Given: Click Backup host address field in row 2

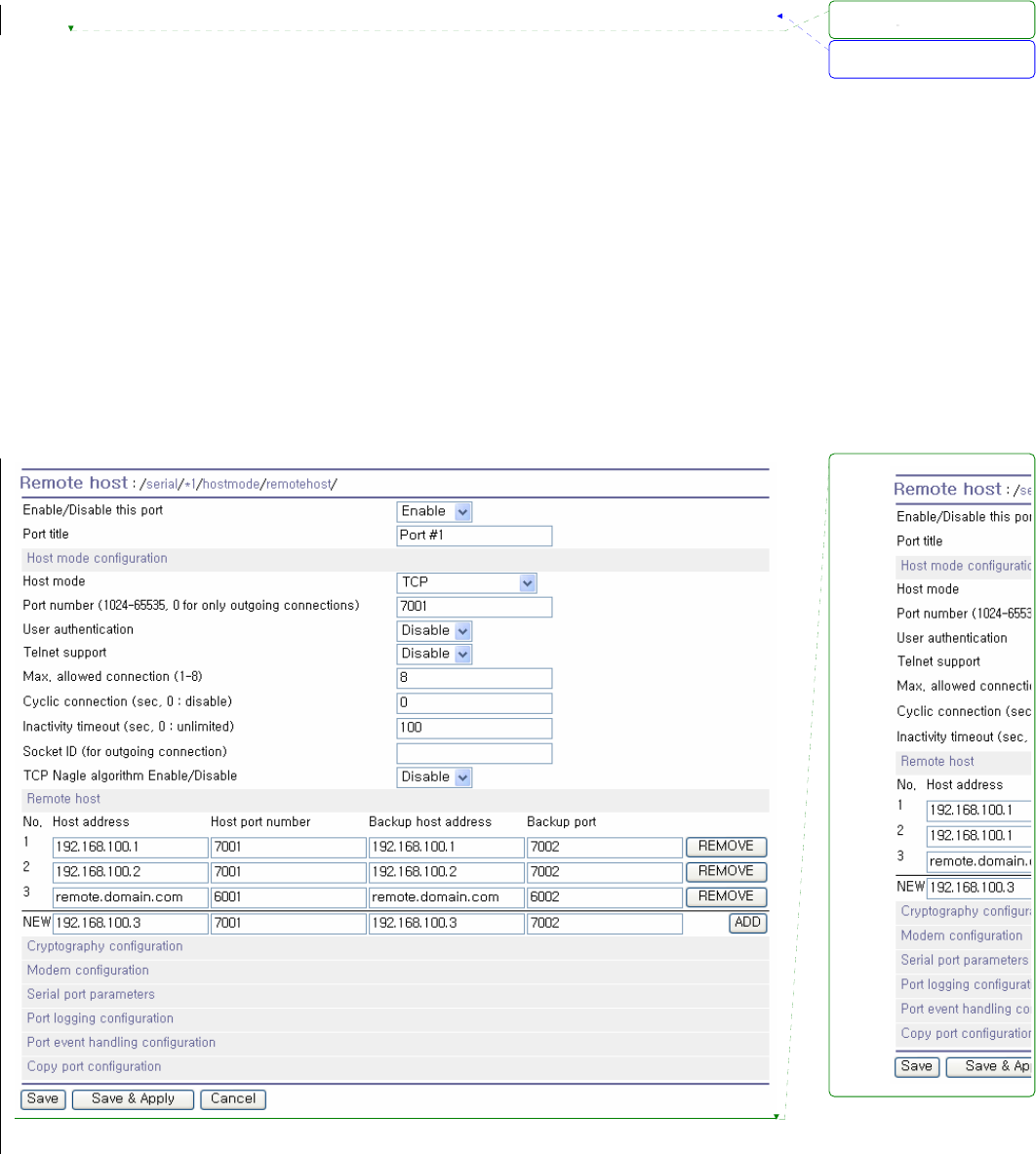Looking at the screenshot, I should point(447,872).
